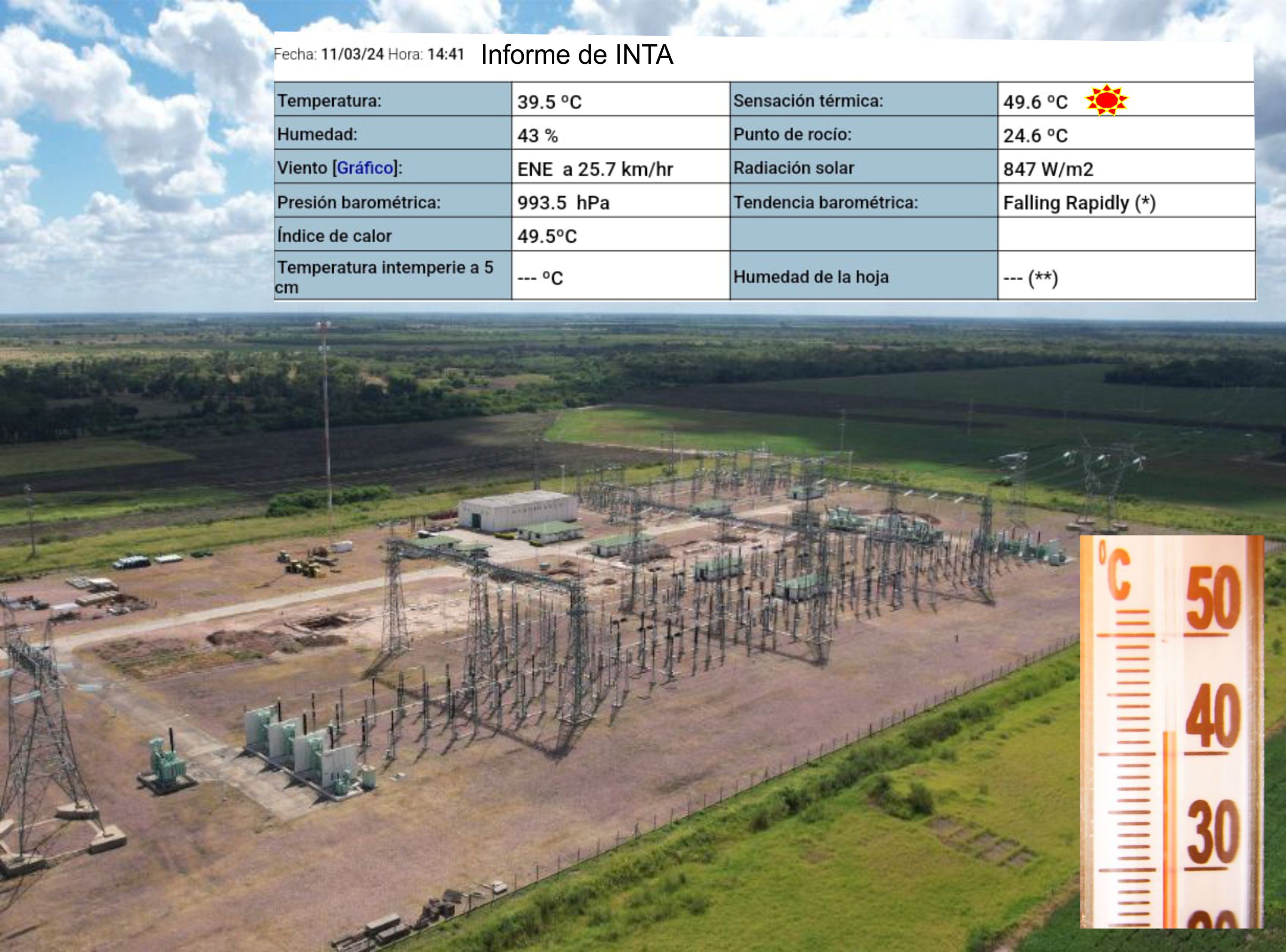Open the Gráfico wind link

365,168
